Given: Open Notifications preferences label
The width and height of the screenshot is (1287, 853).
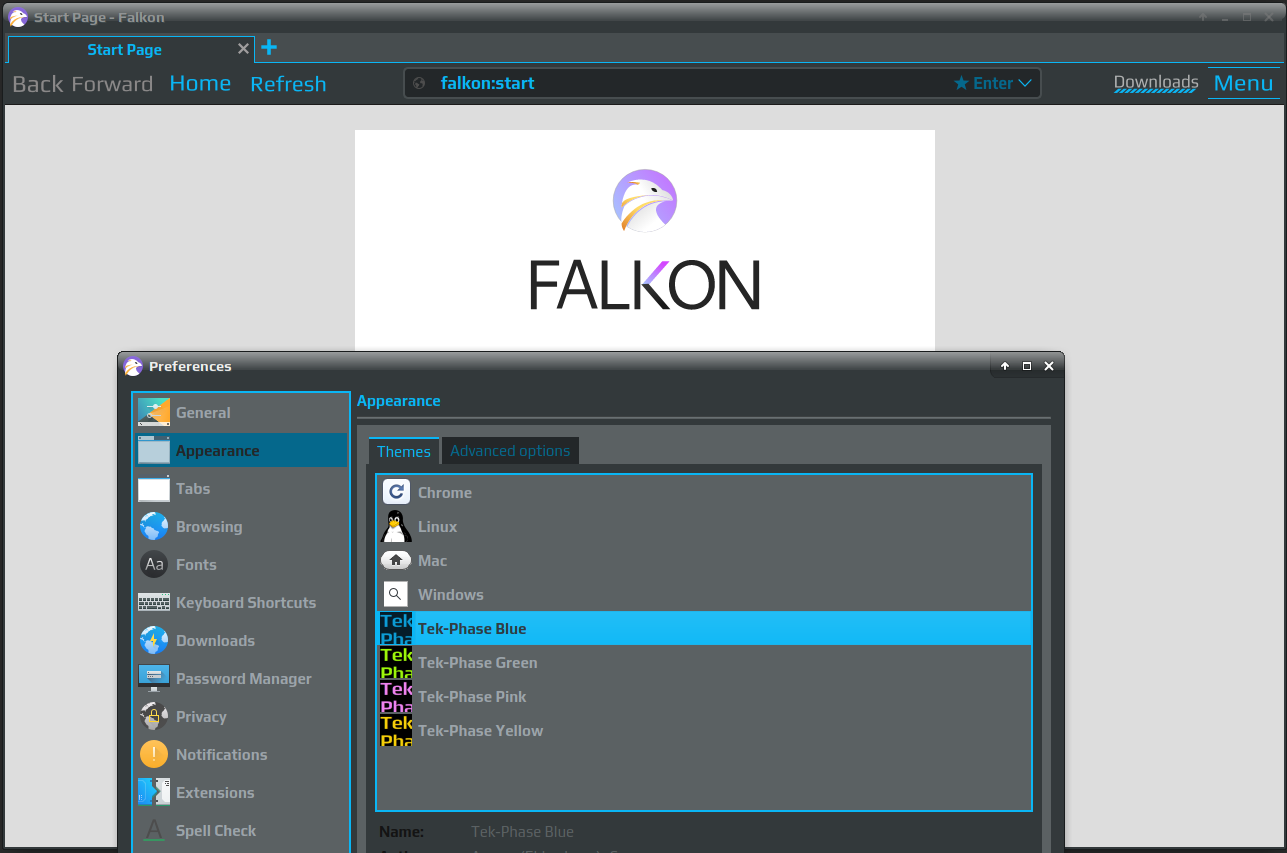Looking at the screenshot, I should click(x=222, y=754).
